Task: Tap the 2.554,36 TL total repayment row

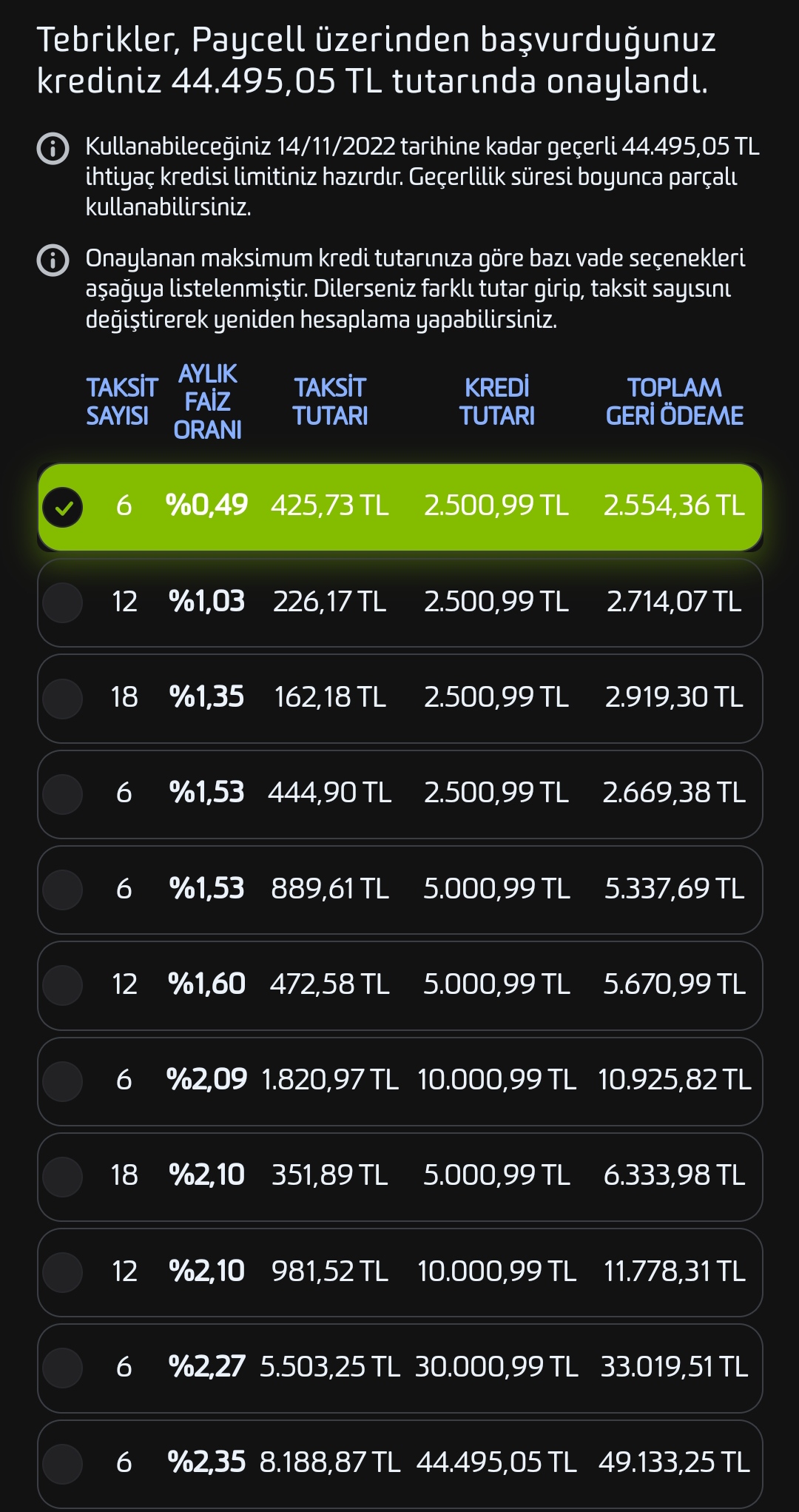Action: tap(674, 506)
